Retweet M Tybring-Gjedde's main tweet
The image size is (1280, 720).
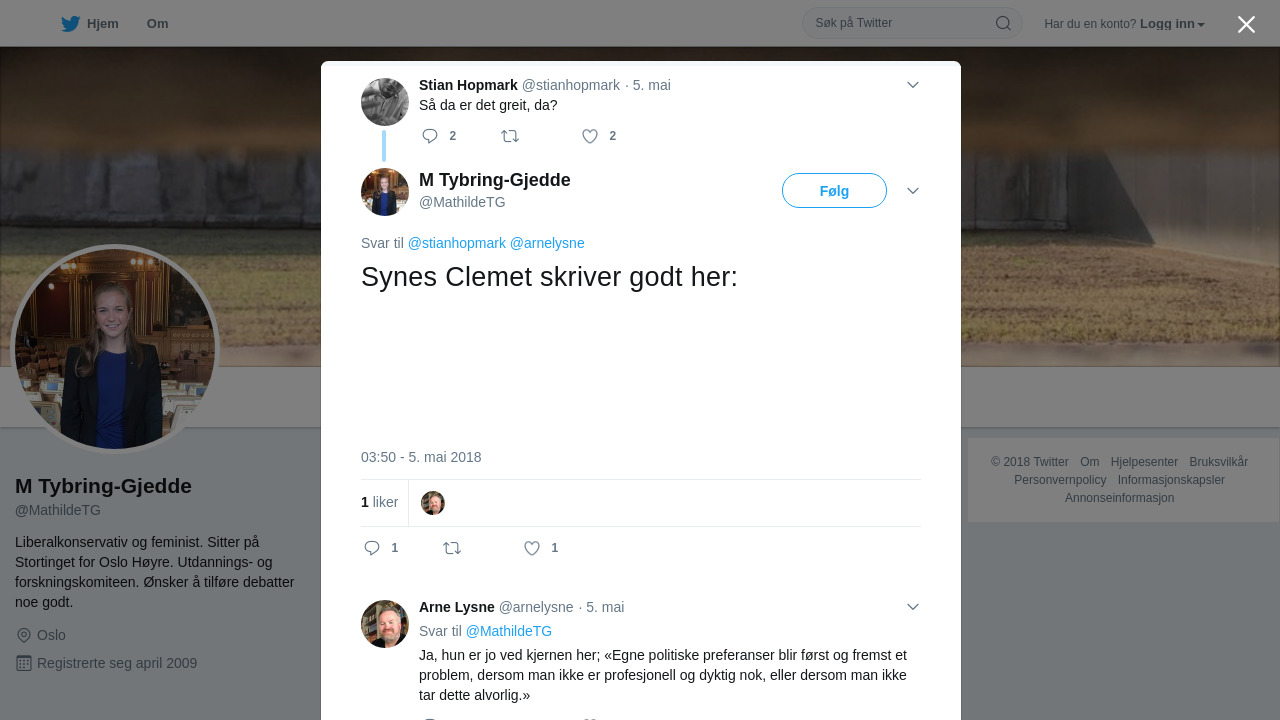(x=452, y=548)
